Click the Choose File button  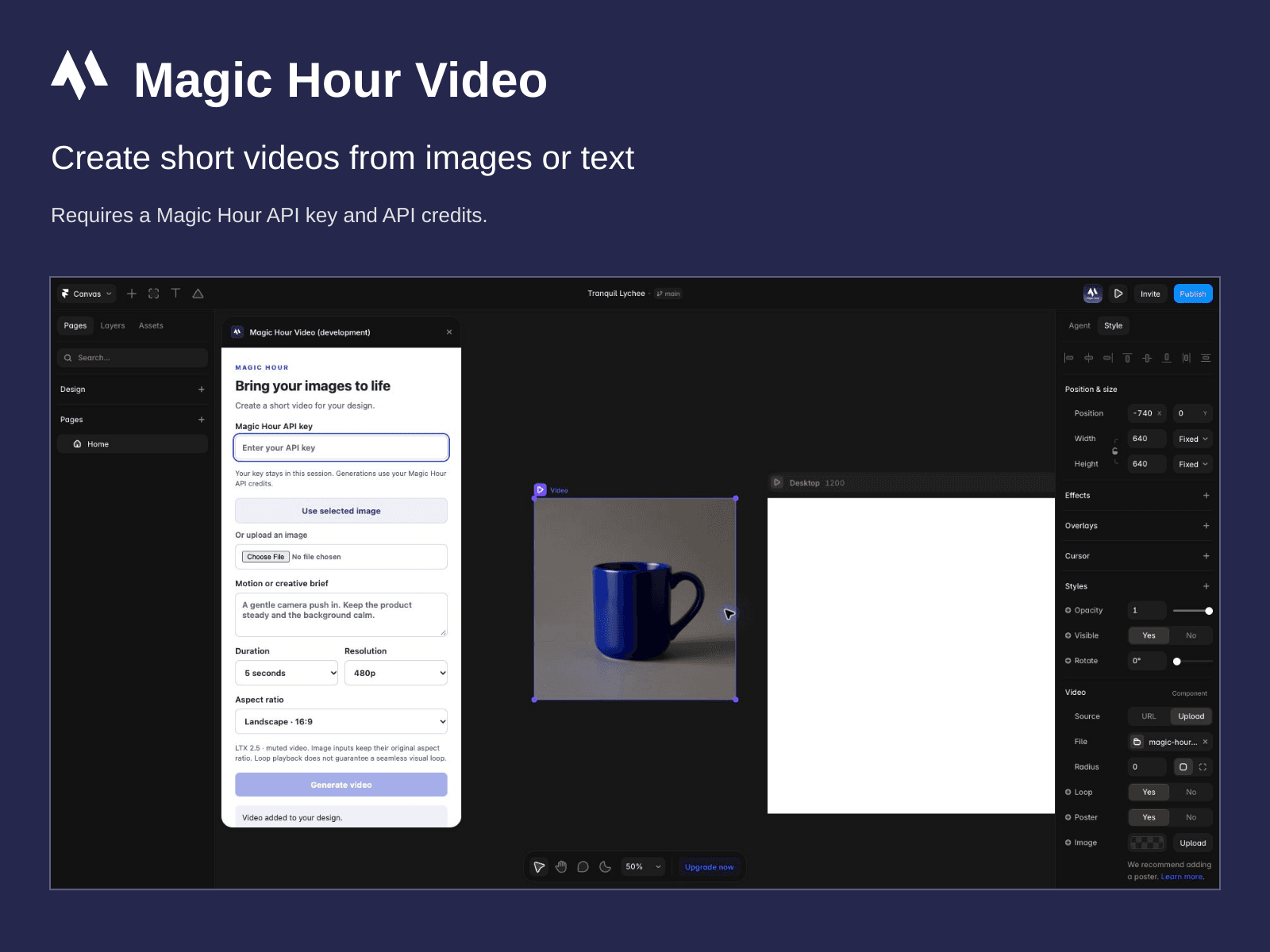coord(265,557)
